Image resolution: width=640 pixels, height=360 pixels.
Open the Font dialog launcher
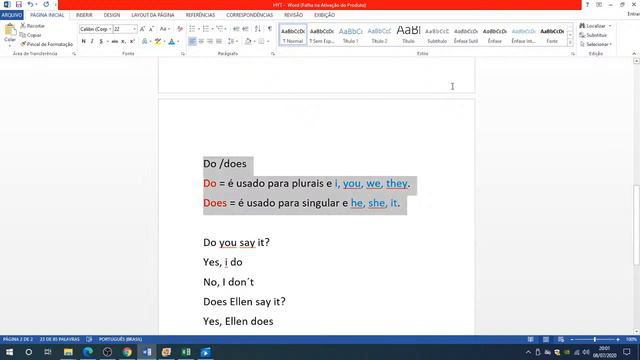182,53
